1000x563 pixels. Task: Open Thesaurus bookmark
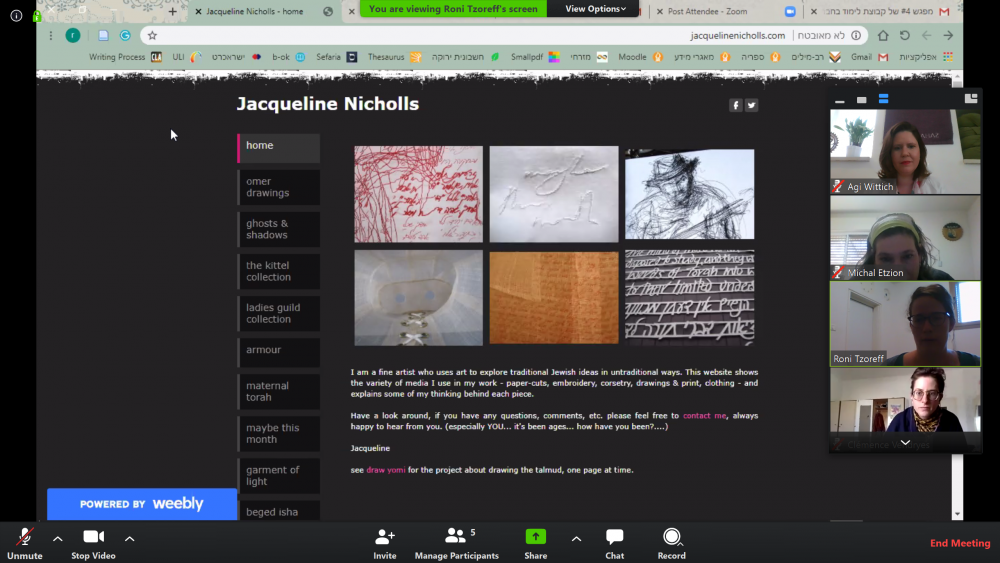coord(394,57)
